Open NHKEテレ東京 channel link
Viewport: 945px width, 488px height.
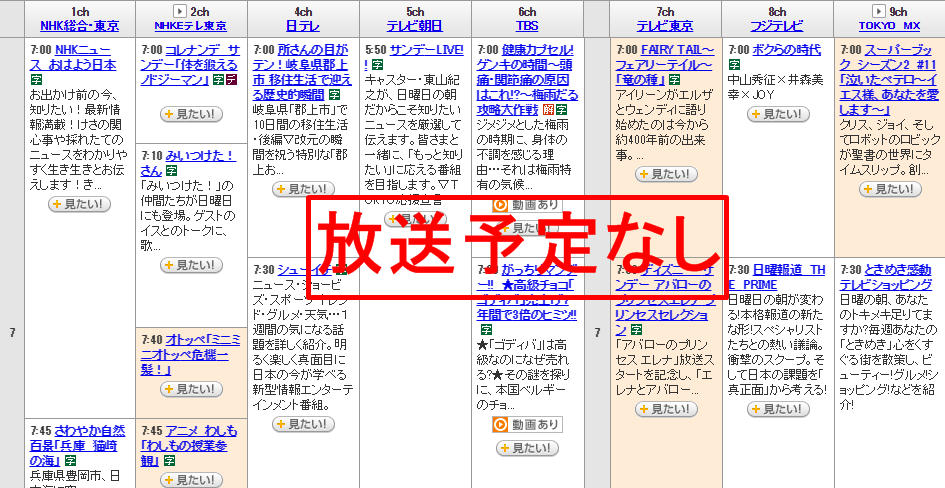tap(190, 26)
